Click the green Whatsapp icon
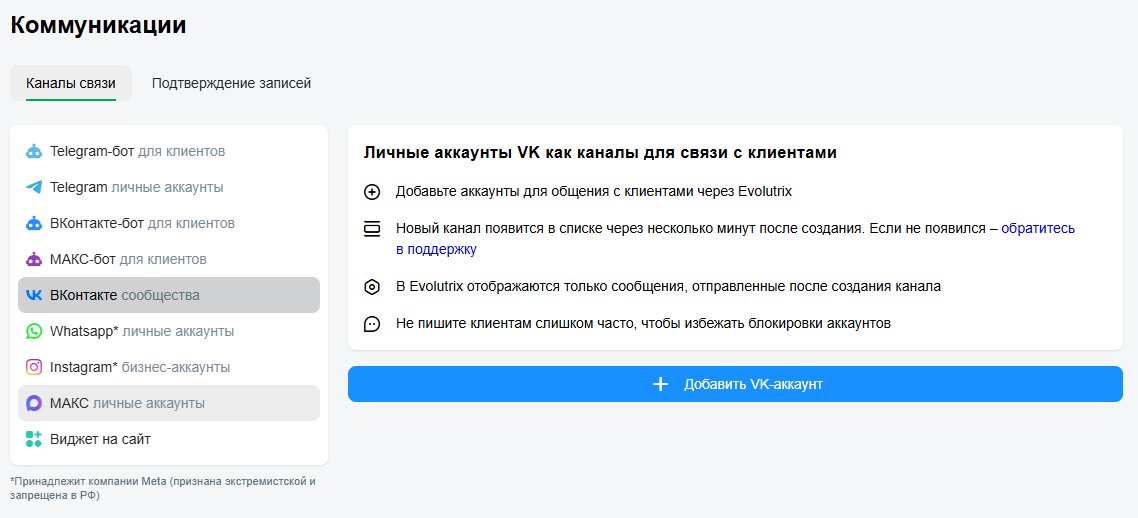This screenshot has height=518, width=1138. (34, 331)
